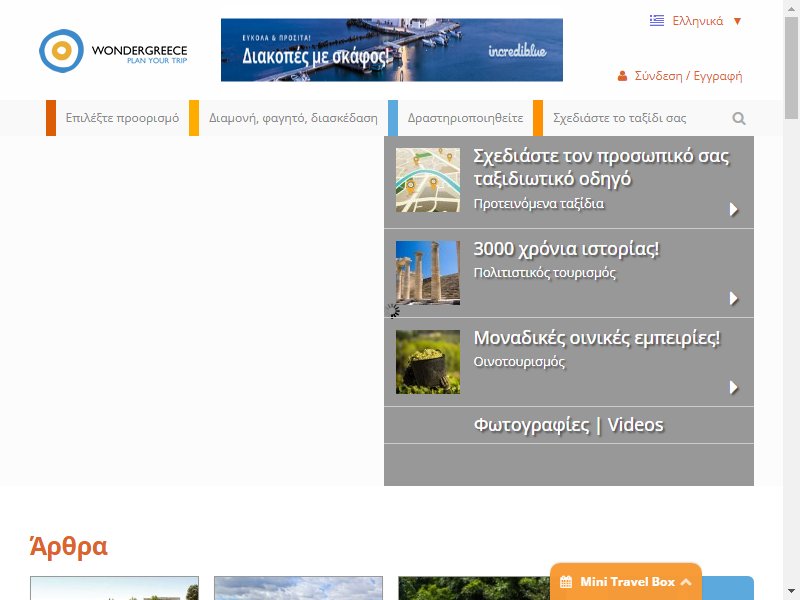Open the Δραστηριοποιηθείτε menu
Image resolution: width=800 pixels, height=600 pixels.
click(465, 118)
